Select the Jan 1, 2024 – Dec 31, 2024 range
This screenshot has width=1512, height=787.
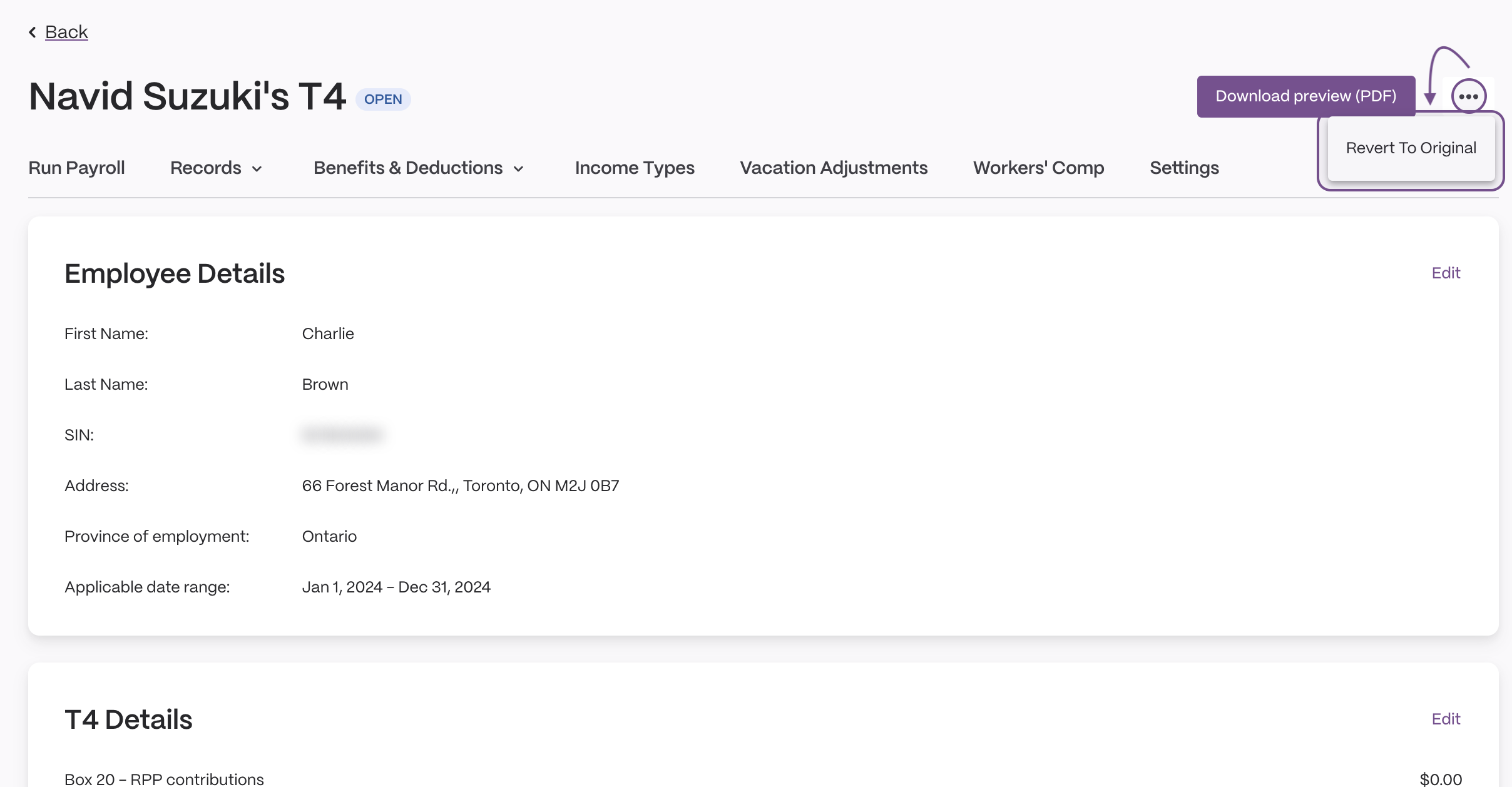tap(396, 587)
